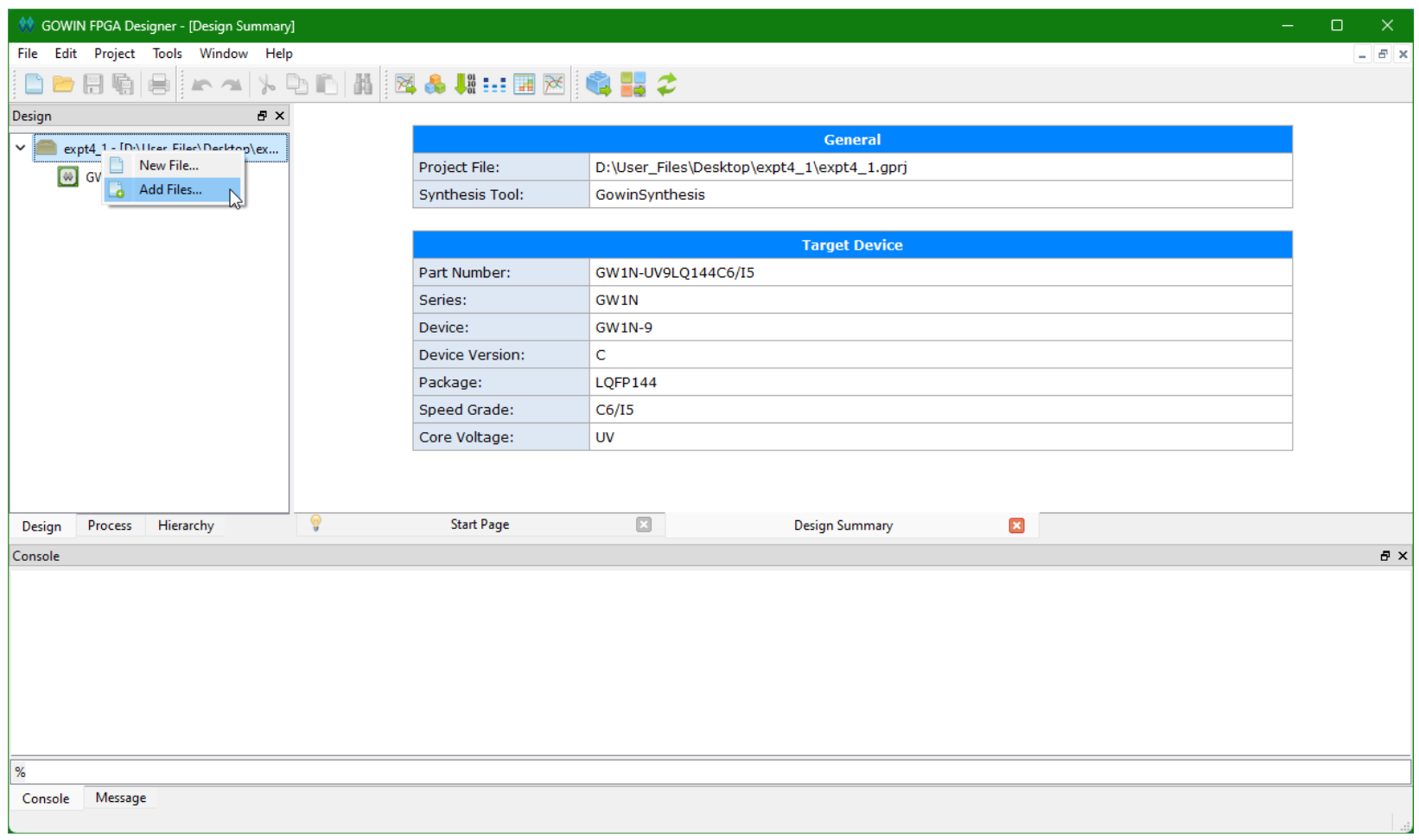Screen dimensions: 1419x840
Task: Click the blue cube with arrow icon
Action: point(598,85)
